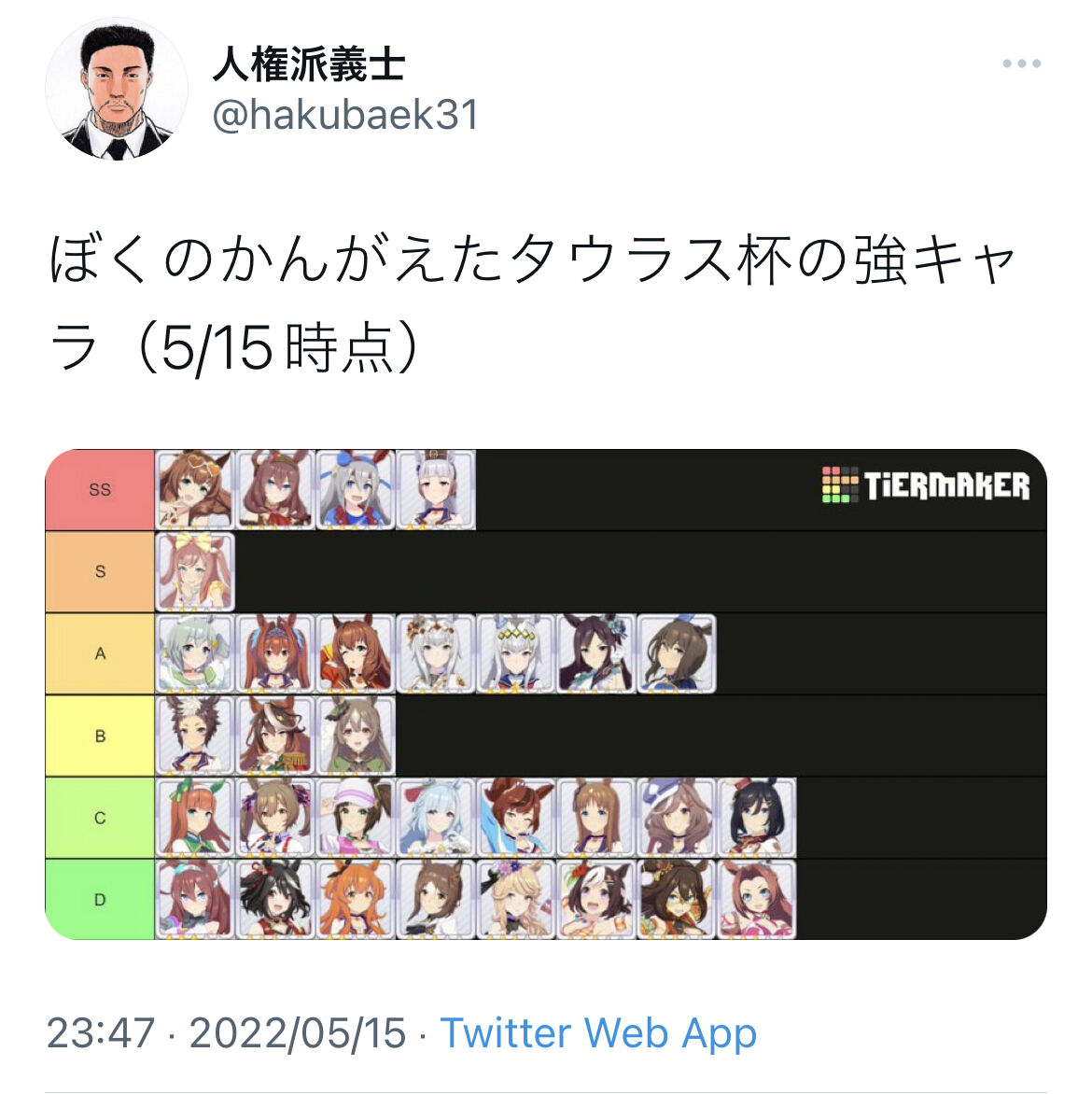Click the Twitter Web App source link
The image size is (1092, 1094).
(598, 1032)
